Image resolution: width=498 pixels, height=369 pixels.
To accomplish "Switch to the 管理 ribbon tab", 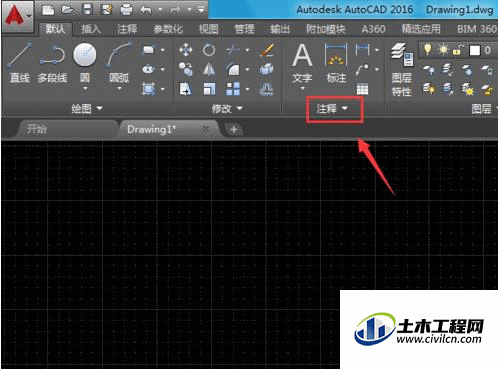I will tap(244, 29).
